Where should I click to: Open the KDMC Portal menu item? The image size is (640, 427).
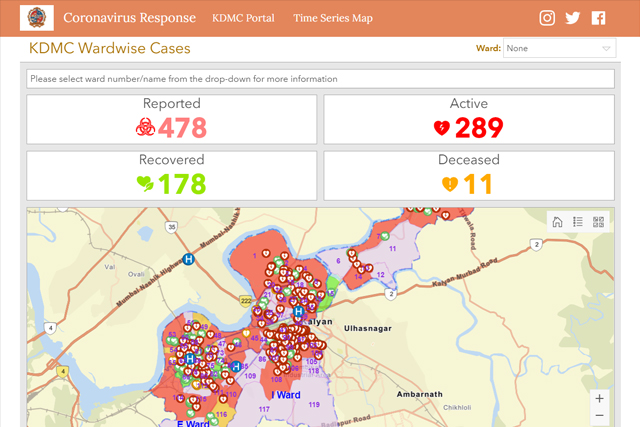pyautogui.click(x=243, y=18)
